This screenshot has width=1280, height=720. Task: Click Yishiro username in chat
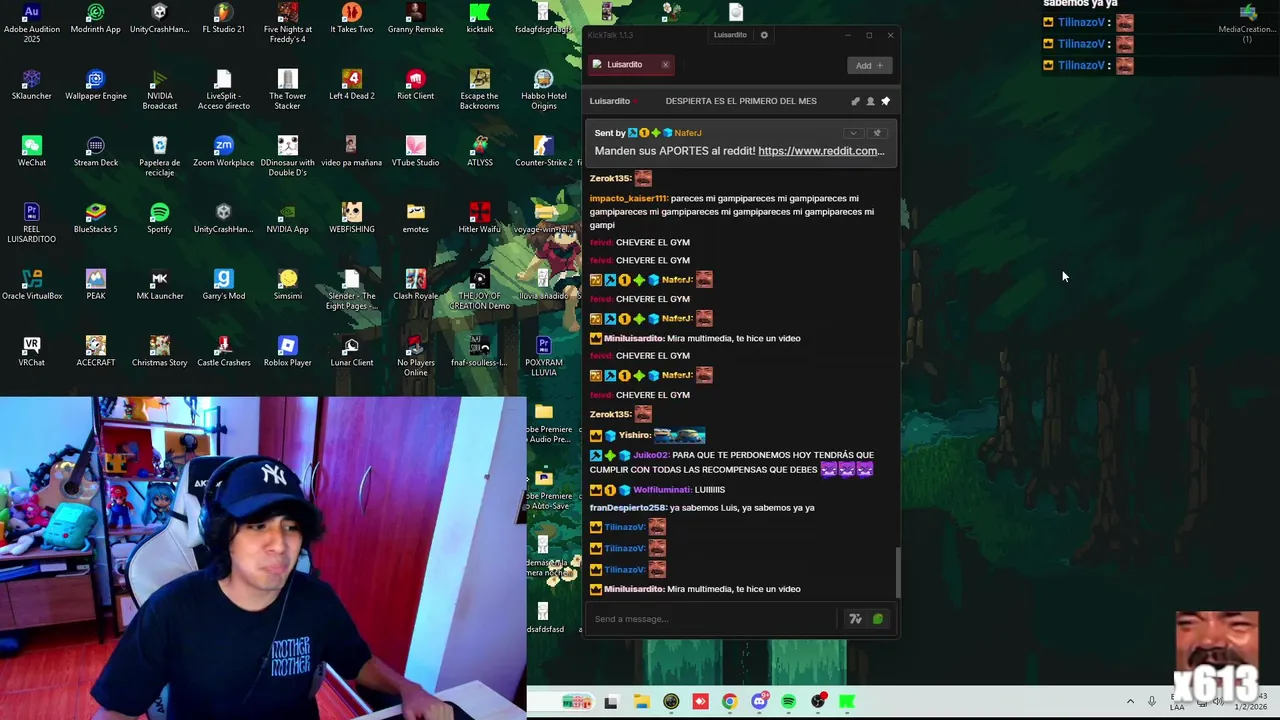(x=634, y=436)
